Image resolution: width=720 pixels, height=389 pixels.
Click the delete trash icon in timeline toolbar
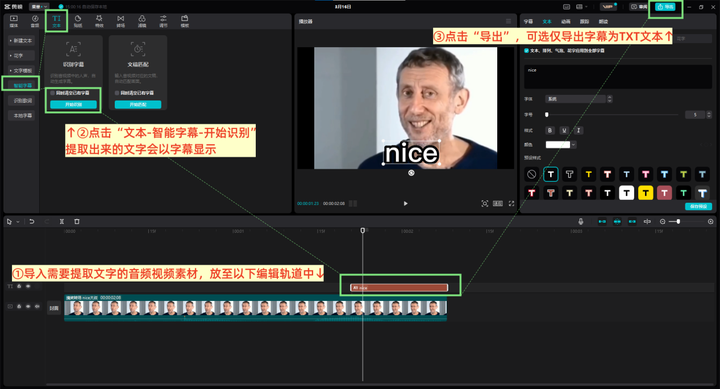[x=77, y=221]
